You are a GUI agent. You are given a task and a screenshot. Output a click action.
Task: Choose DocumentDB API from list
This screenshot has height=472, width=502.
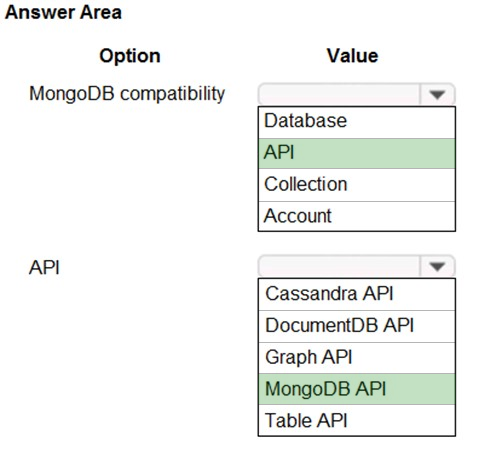tap(357, 326)
